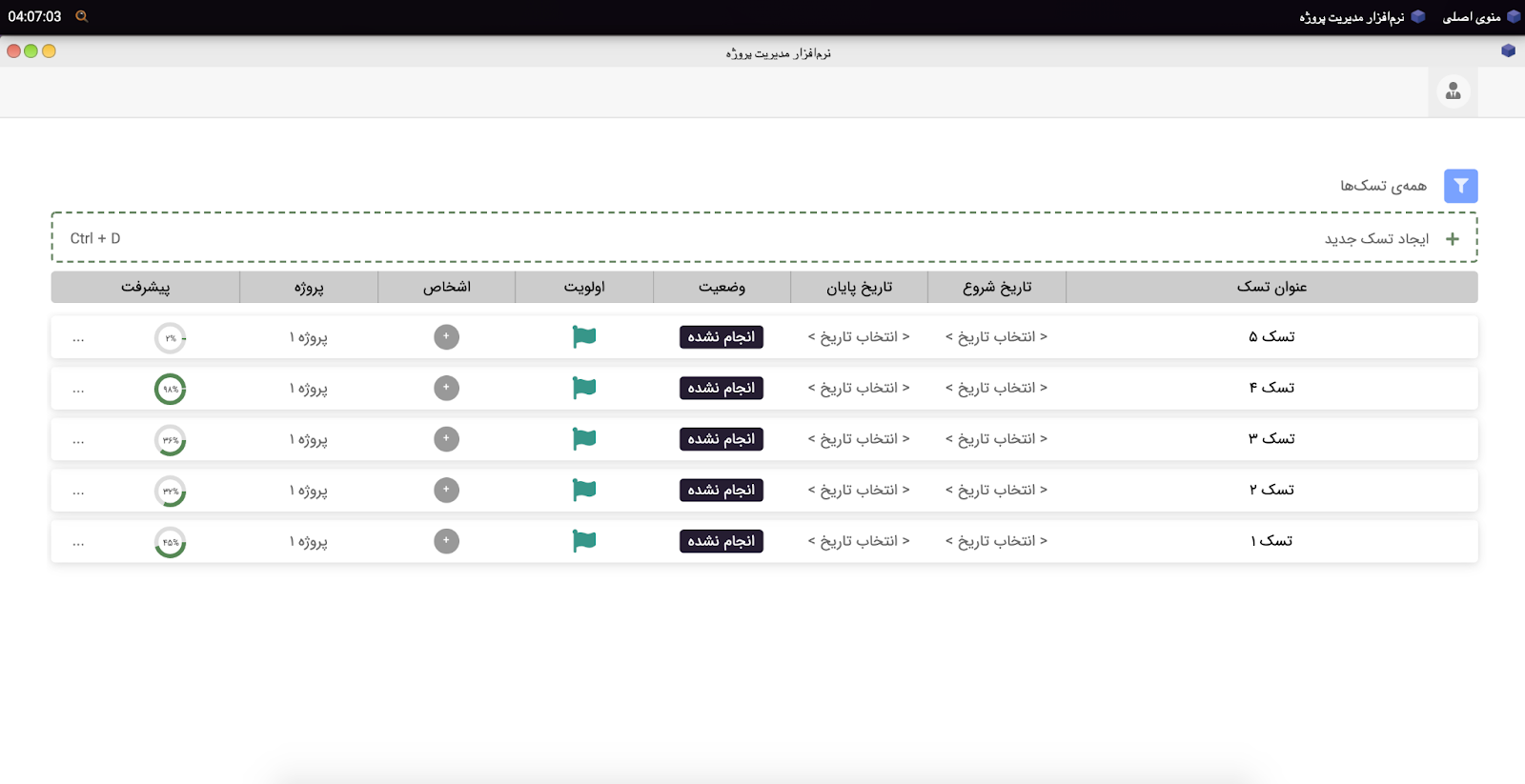Open the filter icon beside همه‌ی تسک‌ها
The width and height of the screenshot is (1525, 784).
click(1460, 186)
